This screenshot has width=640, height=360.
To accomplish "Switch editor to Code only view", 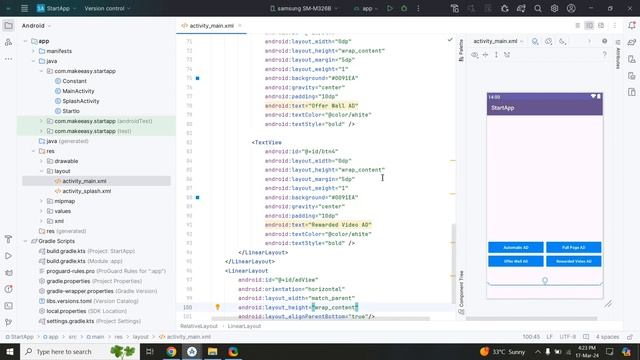I will click(578, 26).
